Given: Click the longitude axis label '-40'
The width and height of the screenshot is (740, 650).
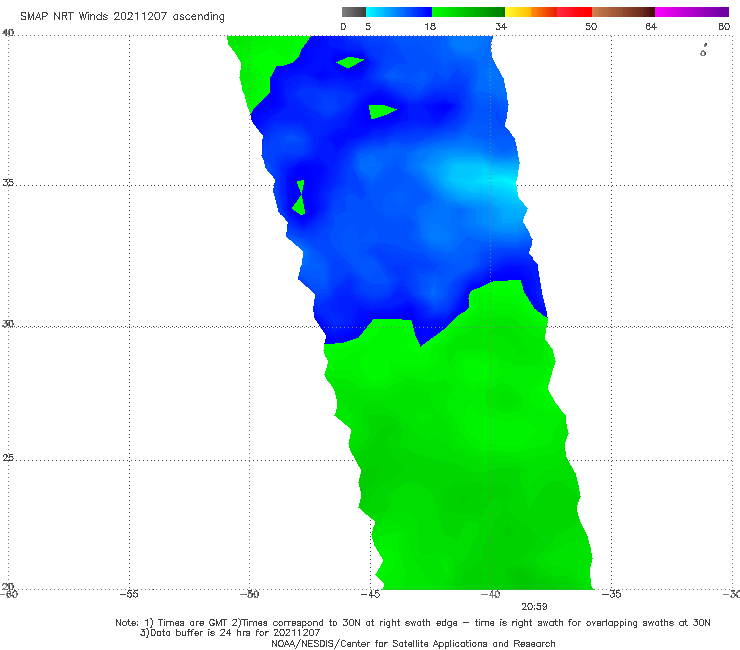Looking at the screenshot, I should 491,594.
